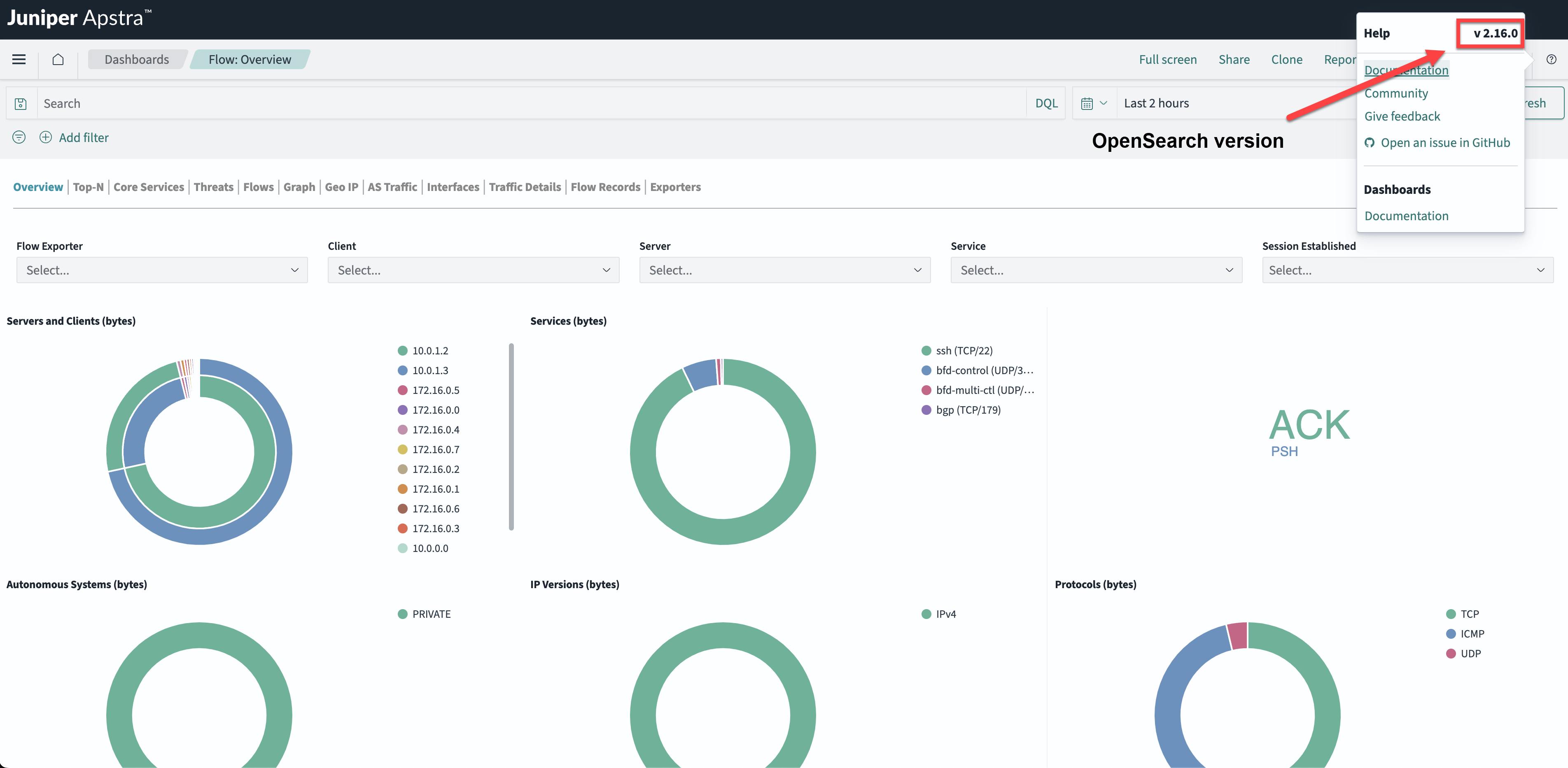This screenshot has height=768, width=1568.
Task: Click the Give feedback link
Action: (1402, 116)
